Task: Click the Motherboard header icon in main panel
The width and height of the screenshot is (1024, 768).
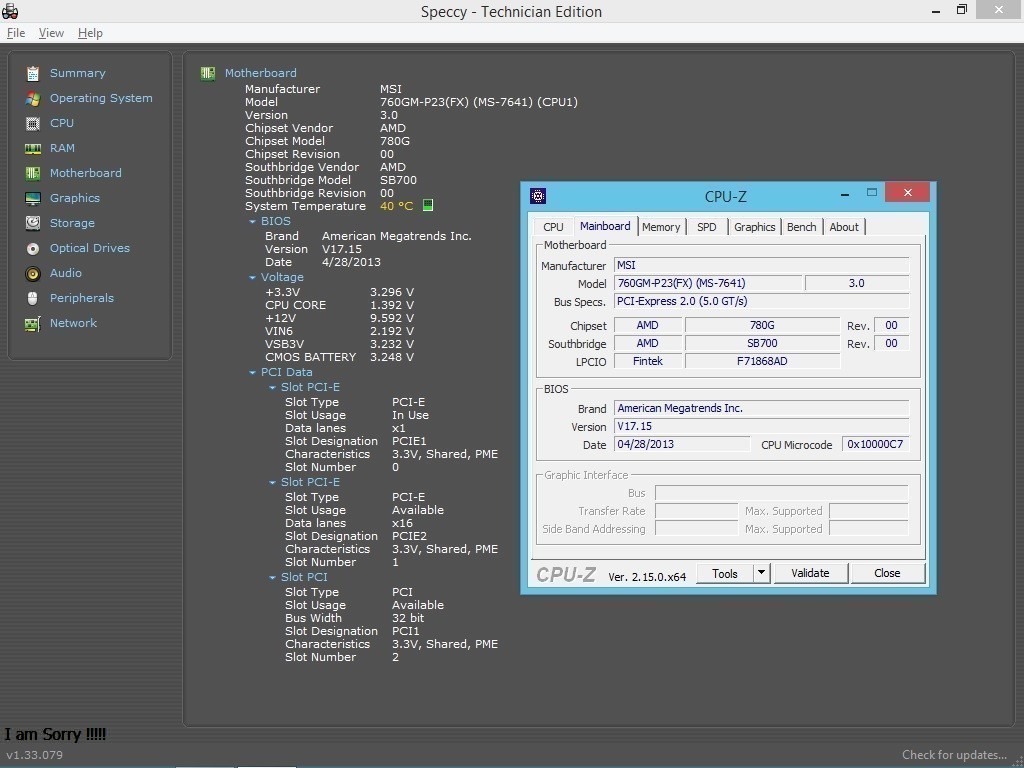Action: (208, 73)
